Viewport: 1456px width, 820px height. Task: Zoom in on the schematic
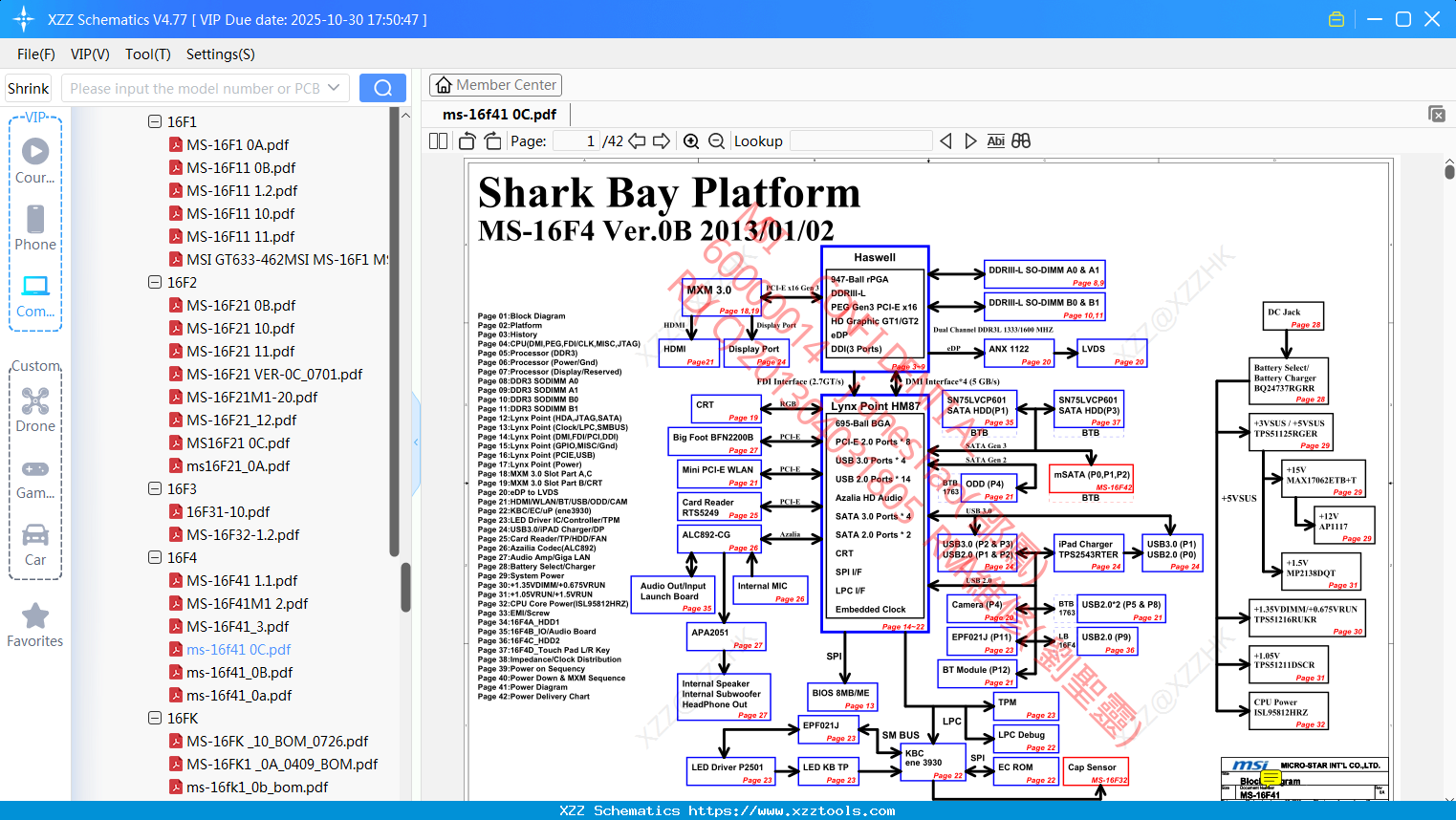(691, 141)
